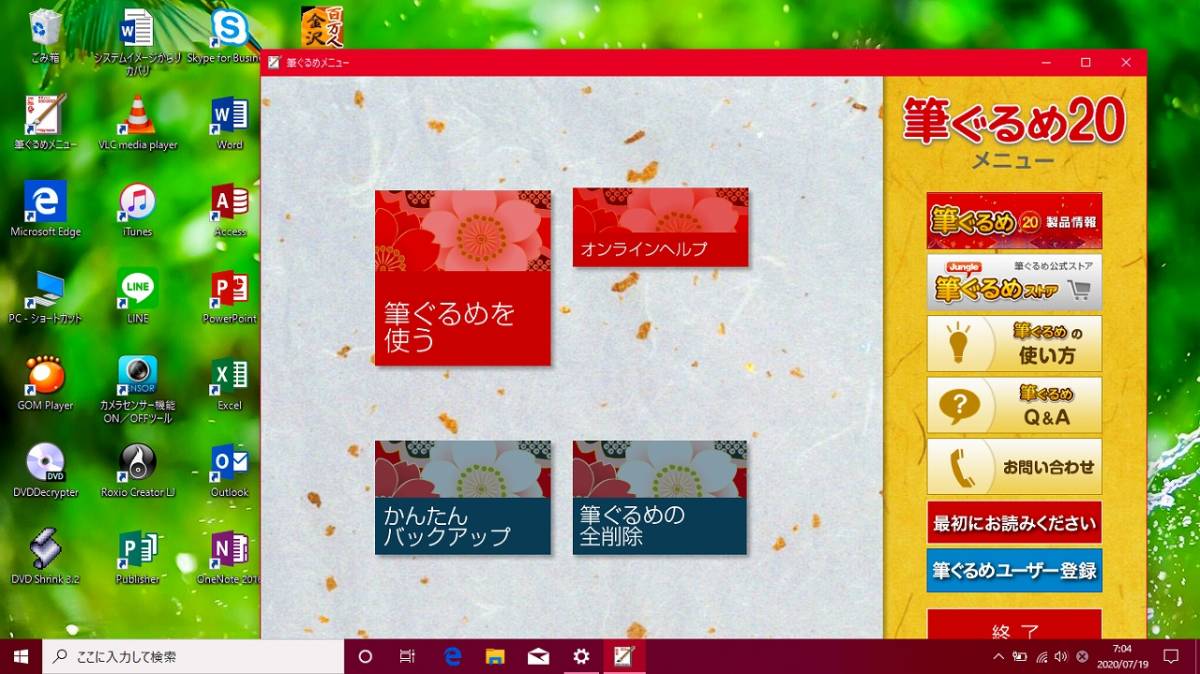Open Task View on taskbar
Viewport: 1200px width, 674px height.
click(x=407, y=656)
